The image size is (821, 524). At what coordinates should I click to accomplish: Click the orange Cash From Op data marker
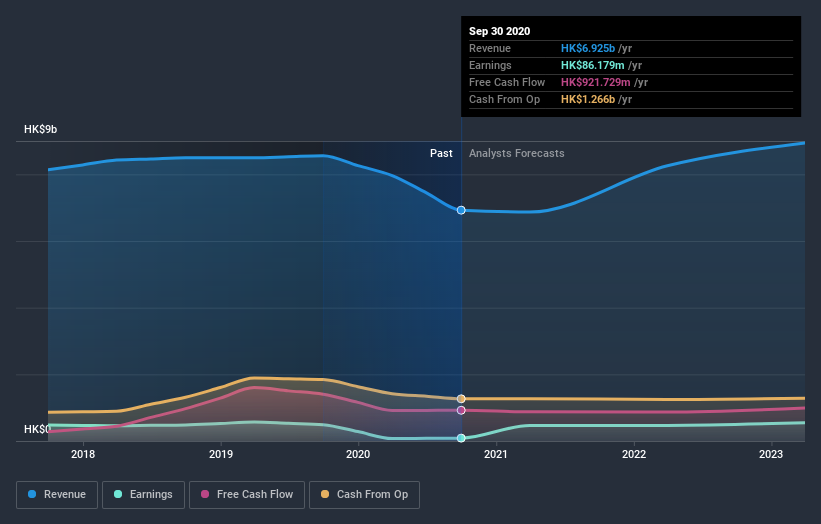461,399
